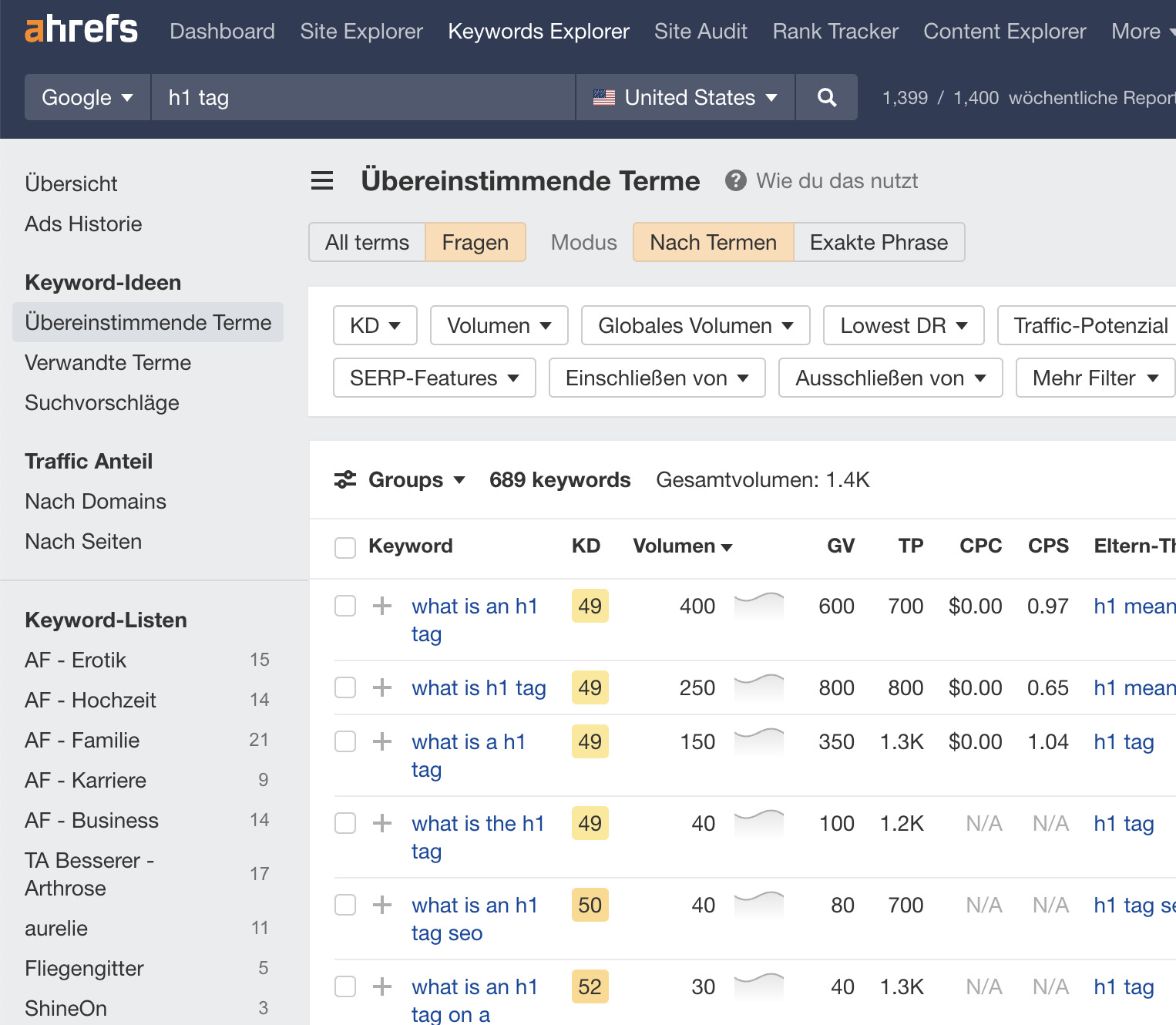The height and width of the screenshot is (1025, 1176).
Task: Open Verwandte Terme in the sidebar
Action: 108,362
